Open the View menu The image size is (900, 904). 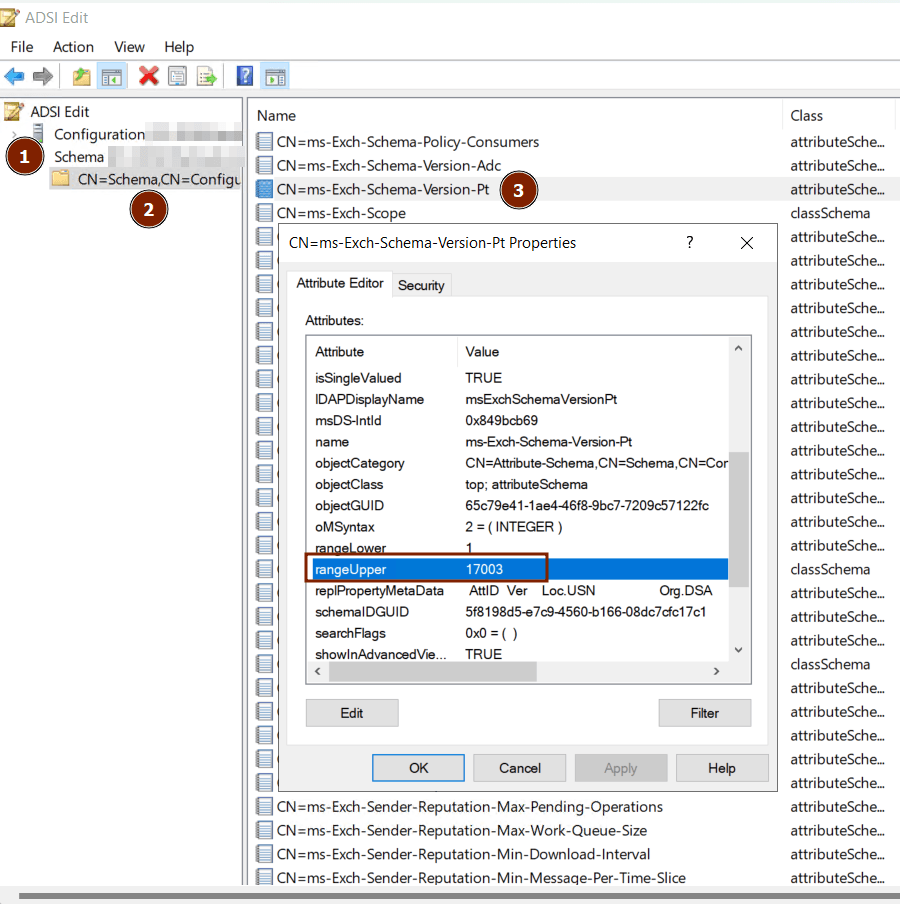(x=129, y=47)
